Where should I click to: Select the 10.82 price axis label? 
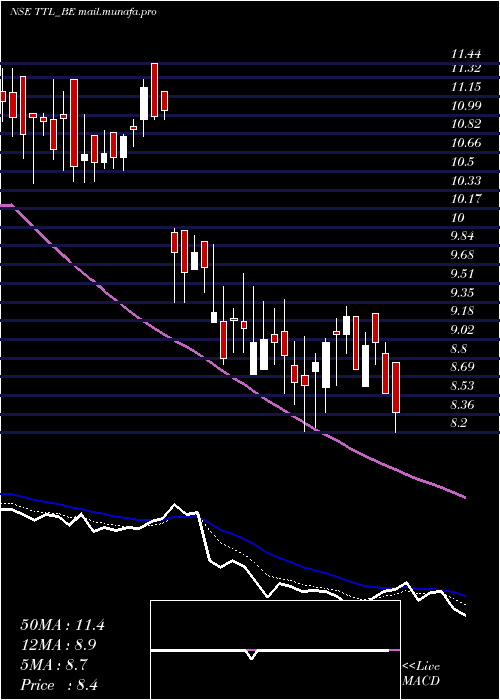tap(466, 124)
